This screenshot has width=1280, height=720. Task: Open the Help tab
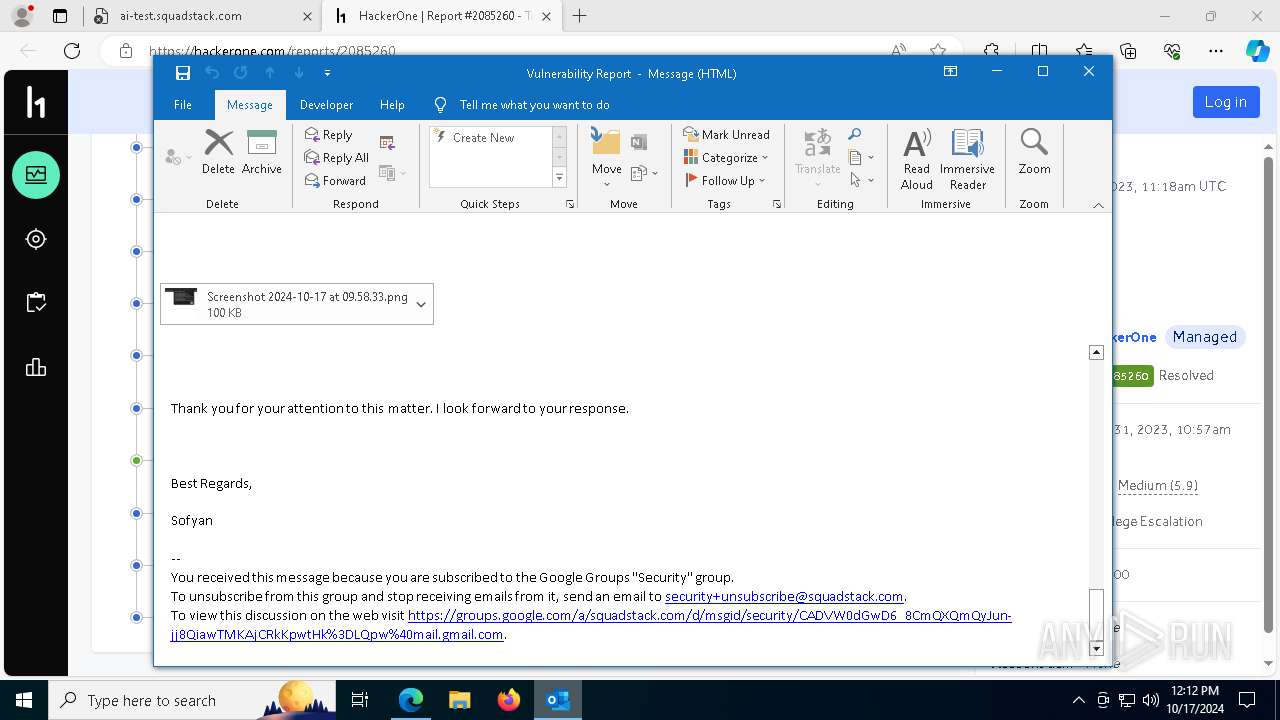pos(392,105)
